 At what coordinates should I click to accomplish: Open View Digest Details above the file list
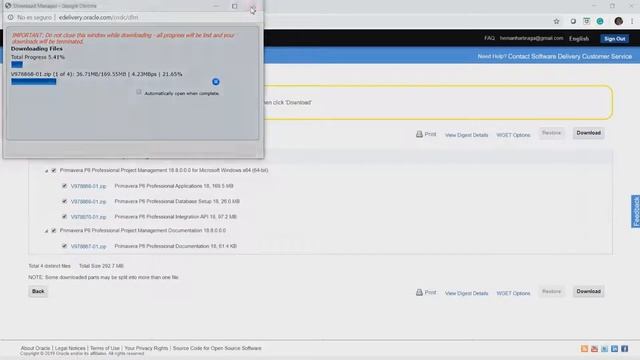467,135
